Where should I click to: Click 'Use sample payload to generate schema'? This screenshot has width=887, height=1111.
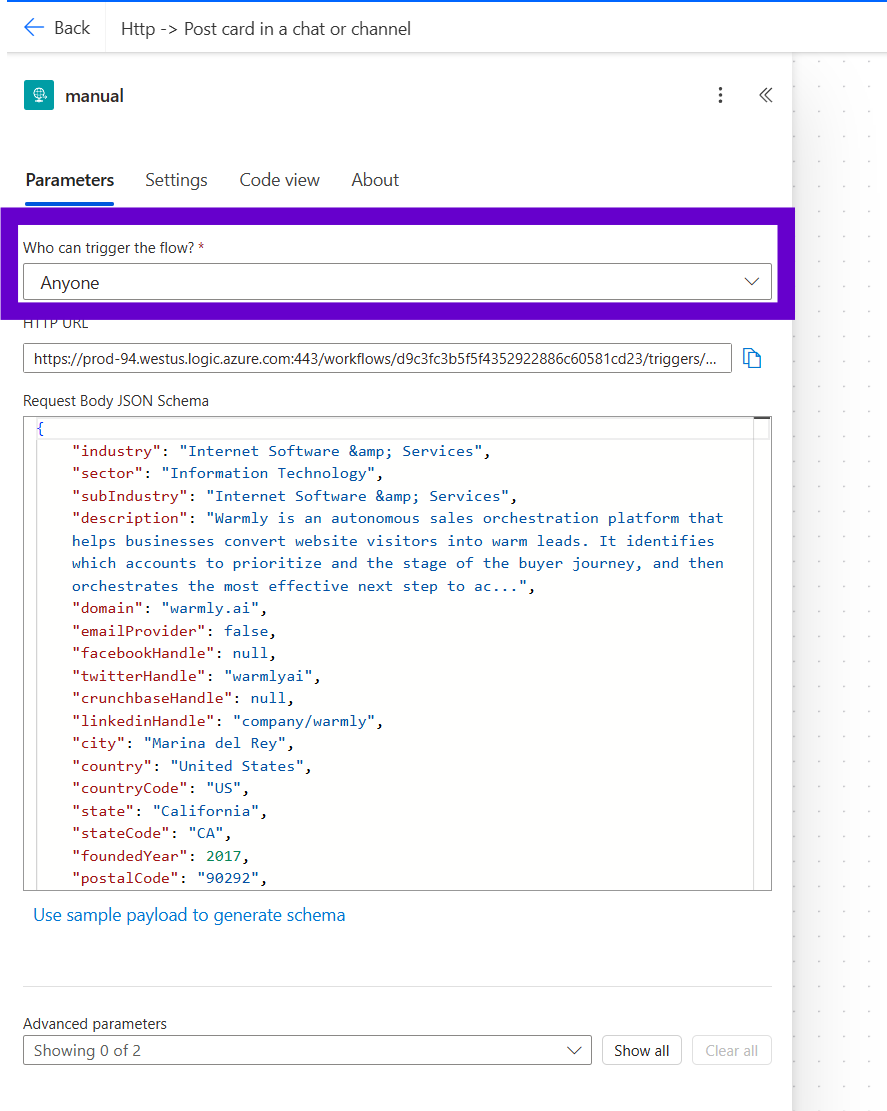189,915
